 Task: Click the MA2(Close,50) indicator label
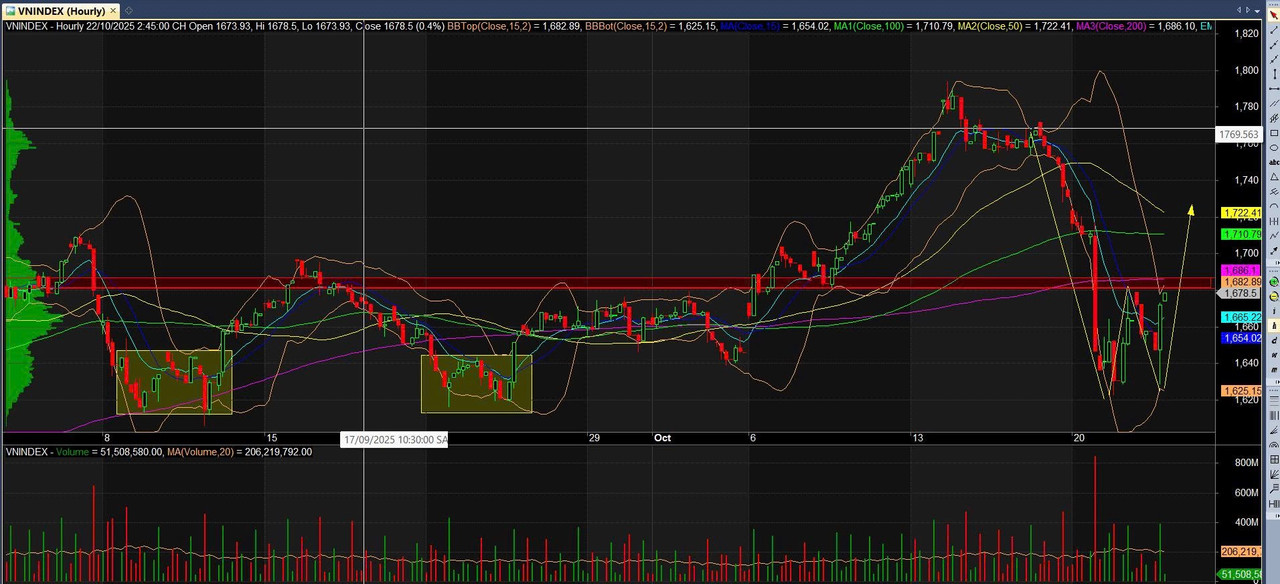click(x=989, y=26)
